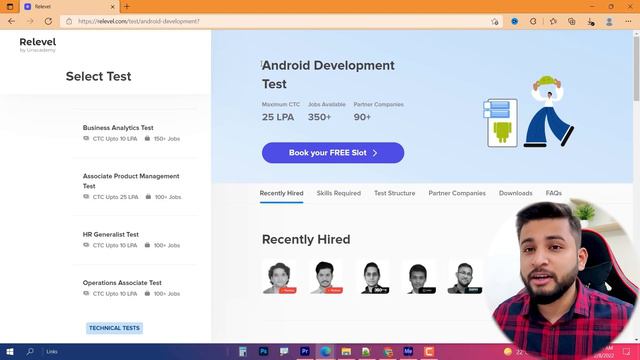Click the 90+ partner companies value
The image size is (640, 360).
(362, 117)
